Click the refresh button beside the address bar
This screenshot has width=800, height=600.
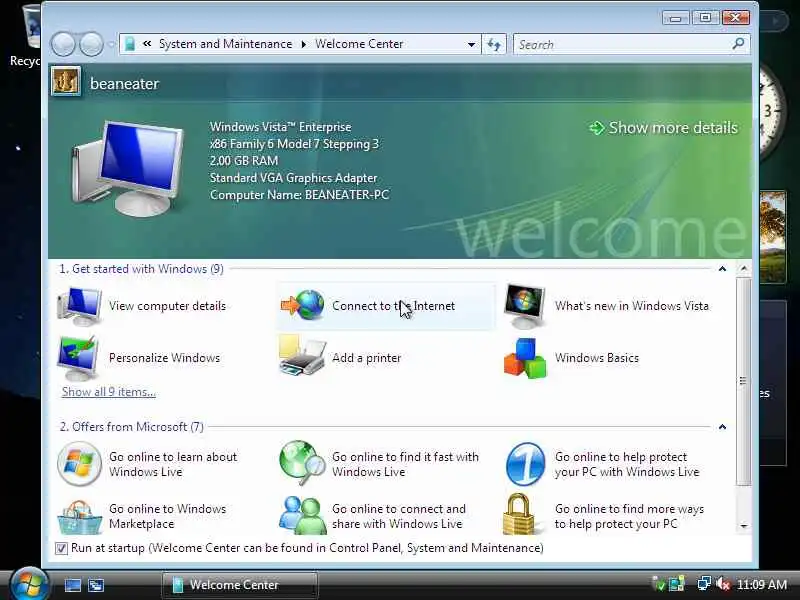494,44
